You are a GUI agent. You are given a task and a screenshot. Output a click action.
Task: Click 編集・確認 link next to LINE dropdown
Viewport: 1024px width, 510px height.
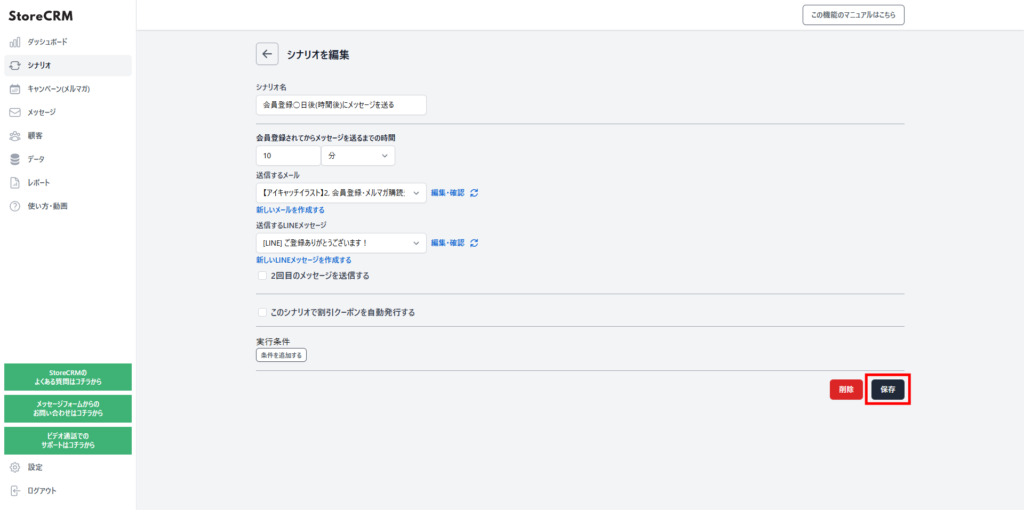point(447,243)
